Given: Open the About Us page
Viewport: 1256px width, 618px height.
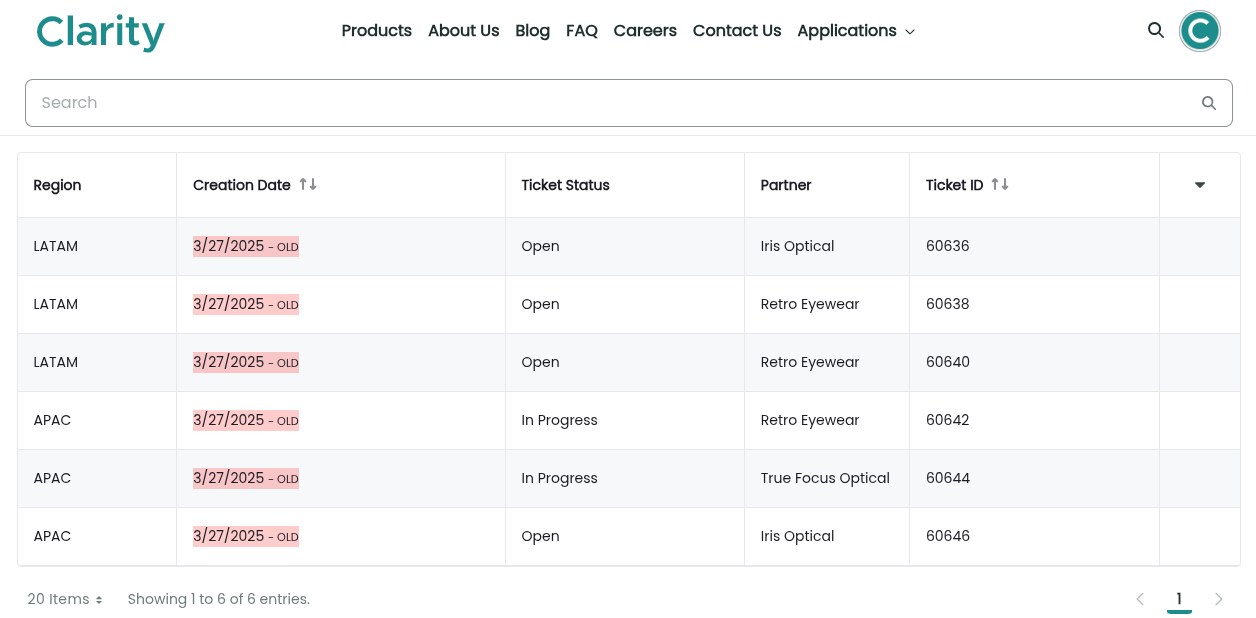Looking at the screenshot, I should [x=463, y=31].
